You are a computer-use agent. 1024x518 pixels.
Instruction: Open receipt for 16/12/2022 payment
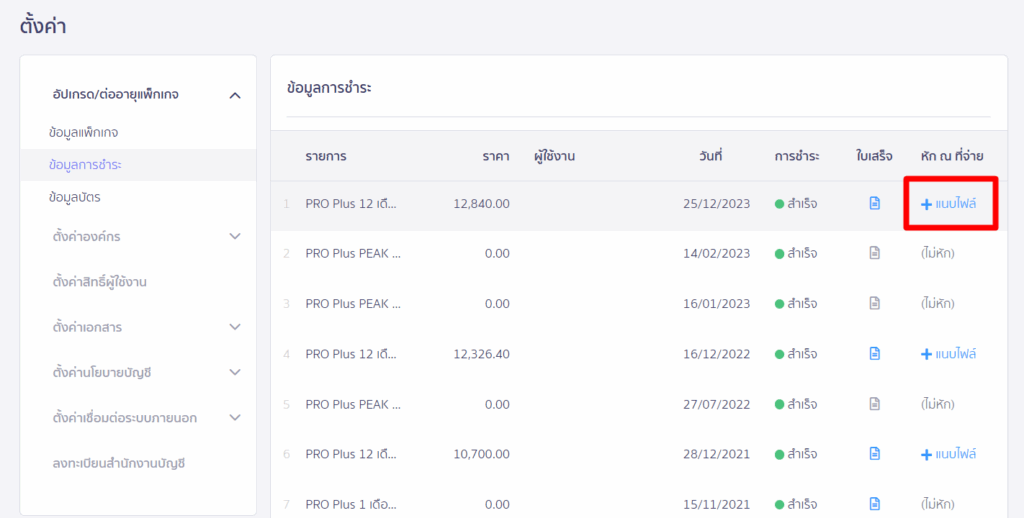875,353
